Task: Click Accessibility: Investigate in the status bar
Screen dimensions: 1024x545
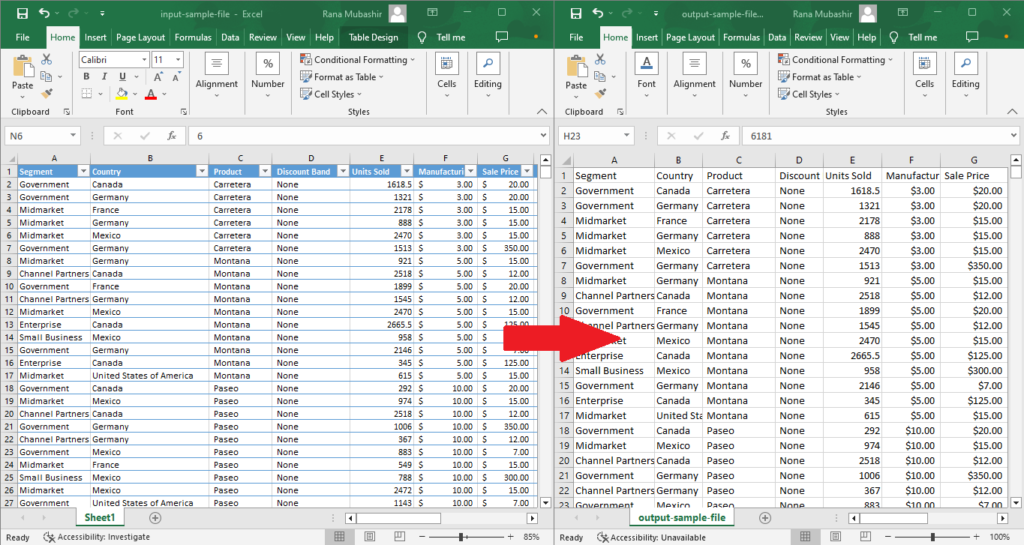Action: [98, 537]
